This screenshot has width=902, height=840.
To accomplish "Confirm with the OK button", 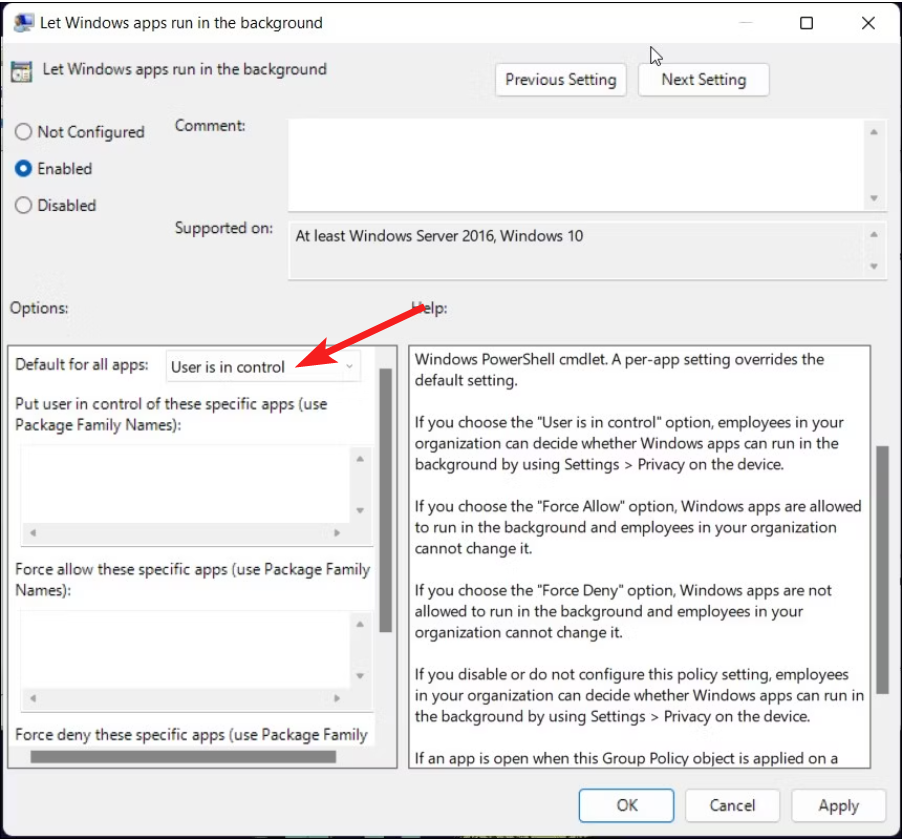I will click(x=626, y=805).
